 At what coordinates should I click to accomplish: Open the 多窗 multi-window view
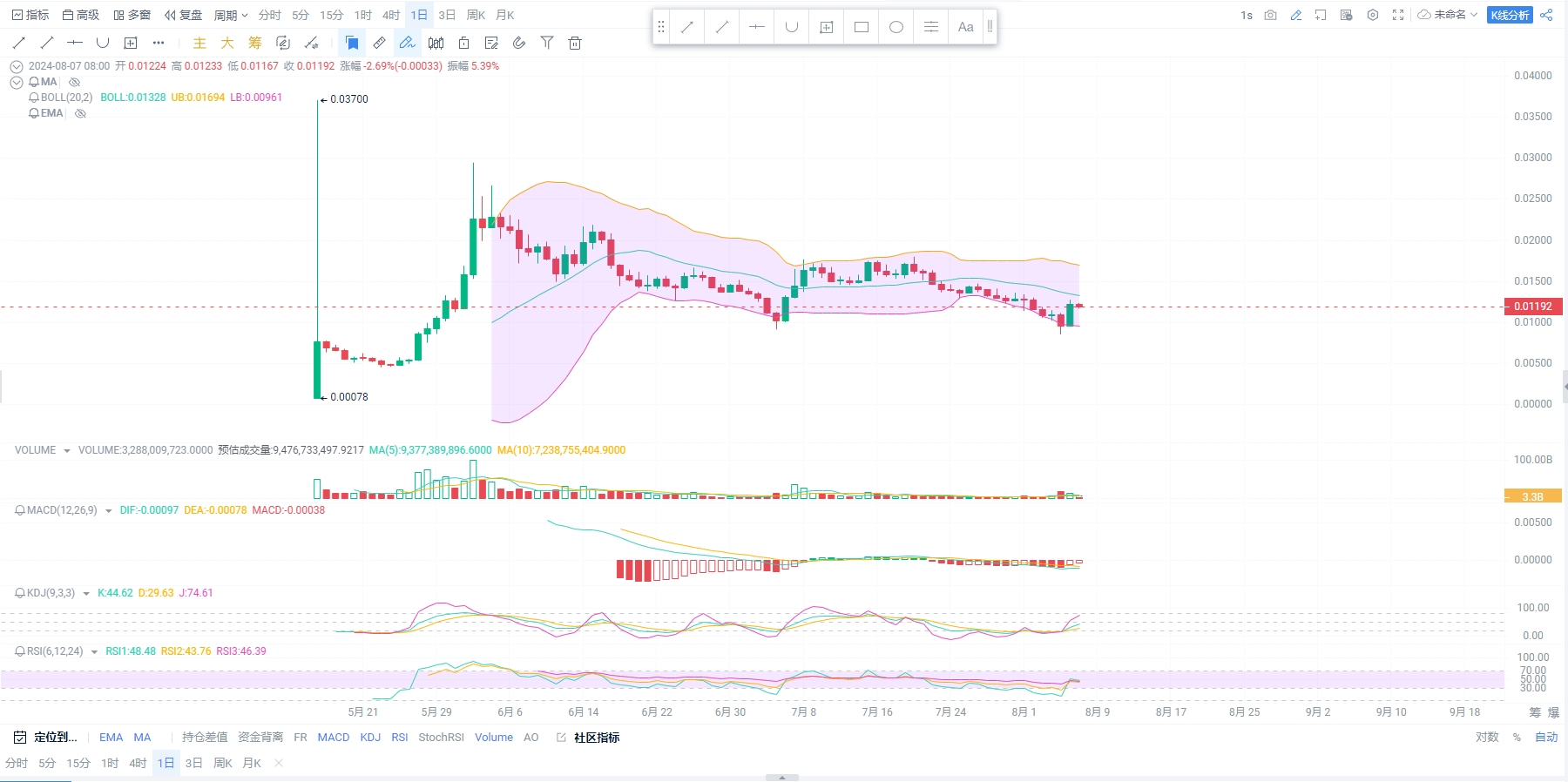132,15
